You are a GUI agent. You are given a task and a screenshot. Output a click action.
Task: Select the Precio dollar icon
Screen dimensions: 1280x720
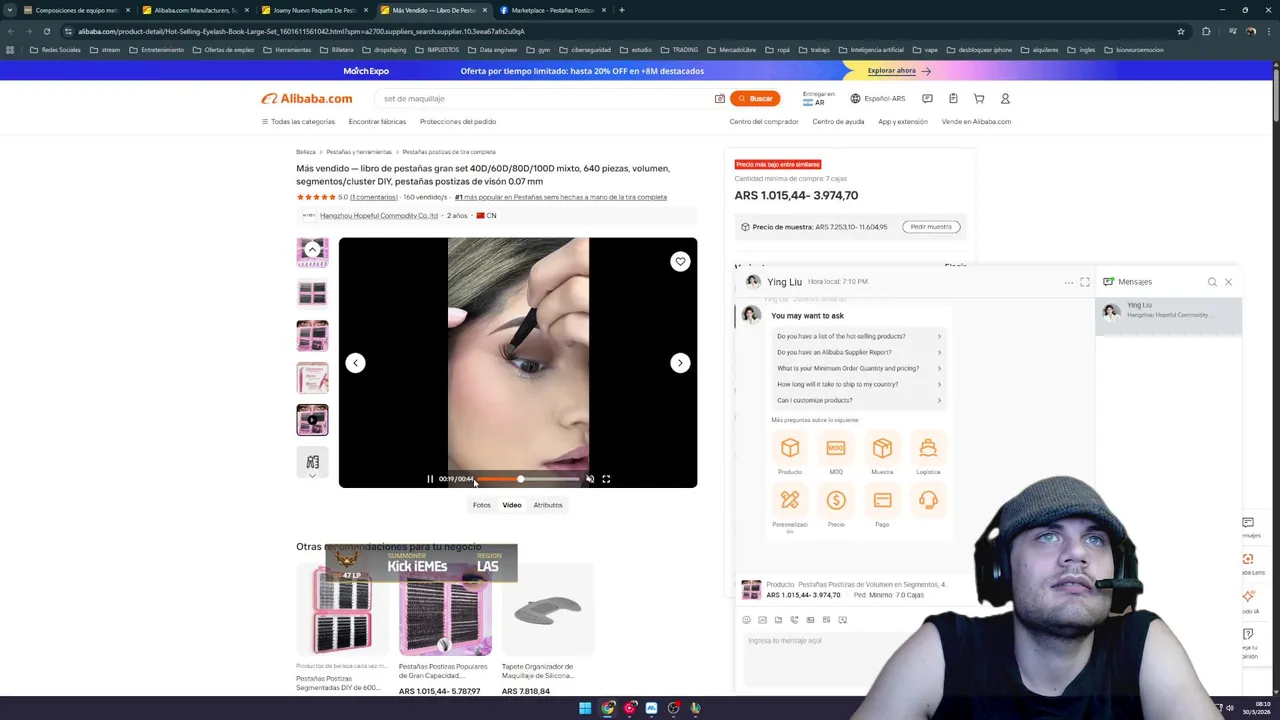[x=836, y=500]
